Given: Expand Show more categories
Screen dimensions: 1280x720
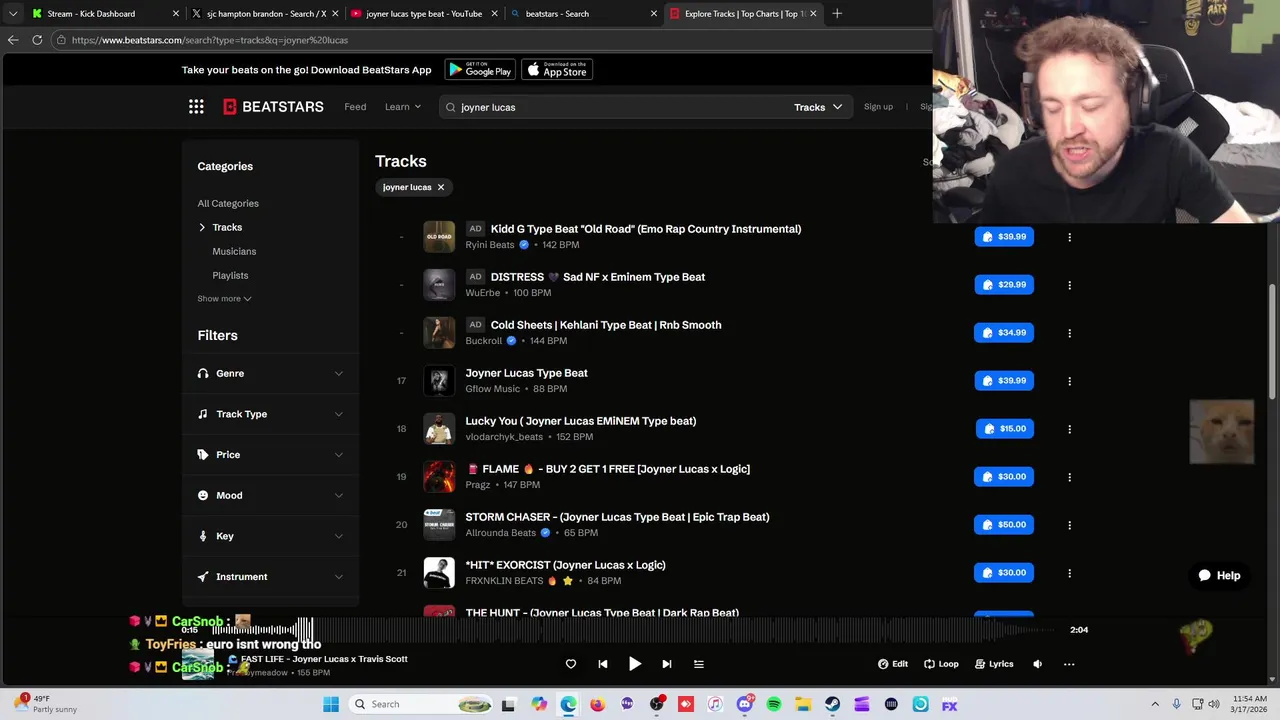Looking at the screenshot, I should 224,299.
